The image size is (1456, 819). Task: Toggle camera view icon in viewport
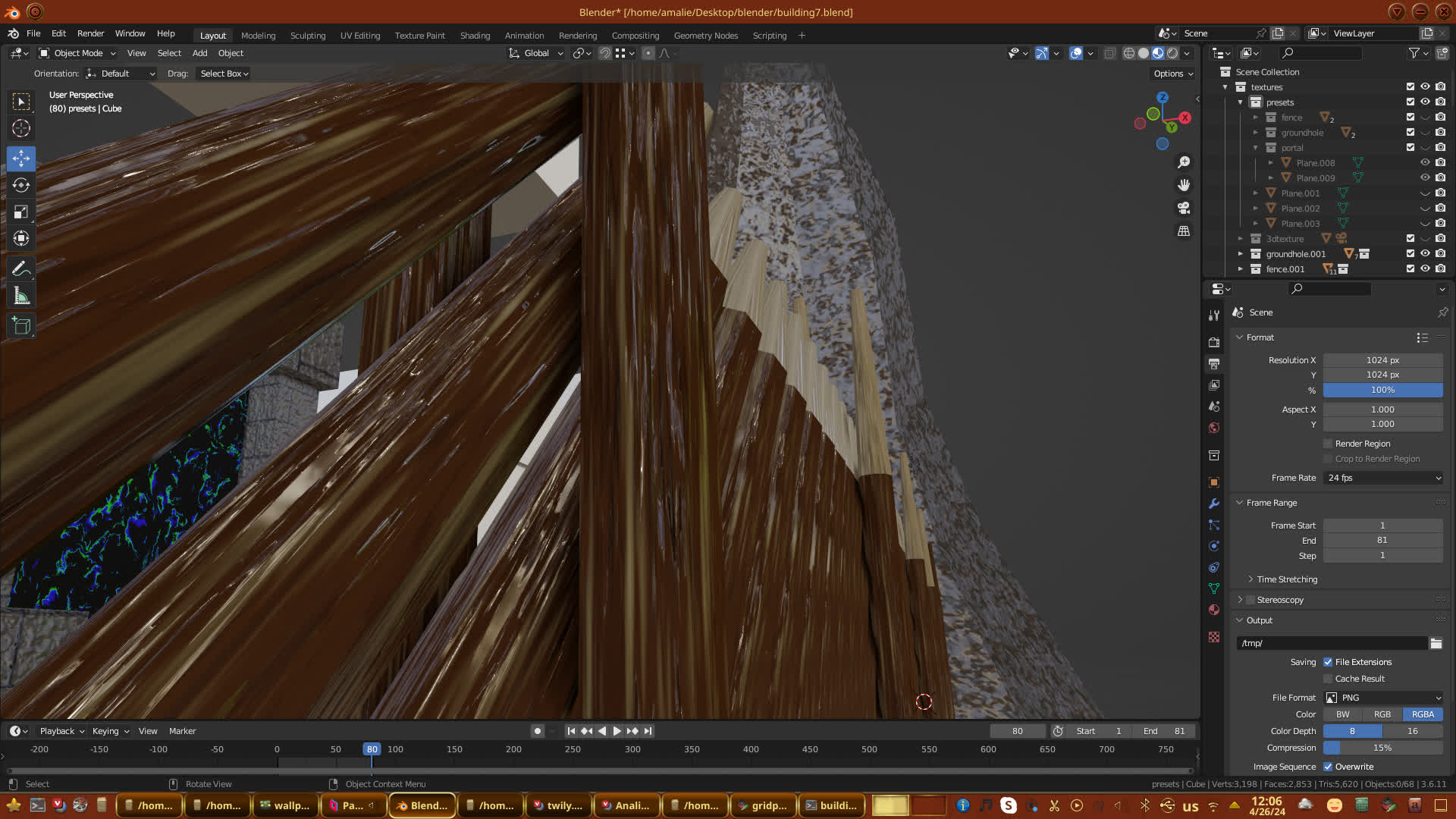[x=1184, y=208]
